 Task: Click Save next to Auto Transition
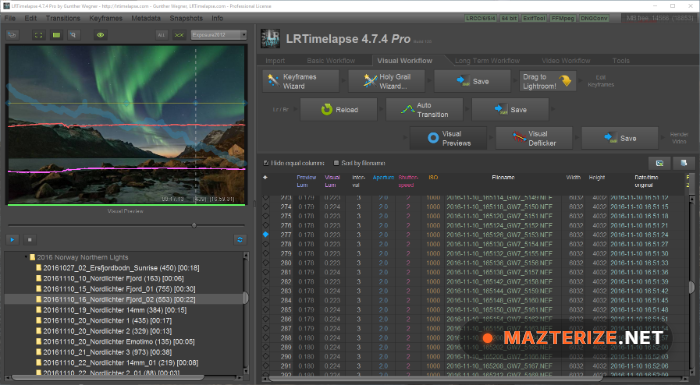tap(510, 109)
